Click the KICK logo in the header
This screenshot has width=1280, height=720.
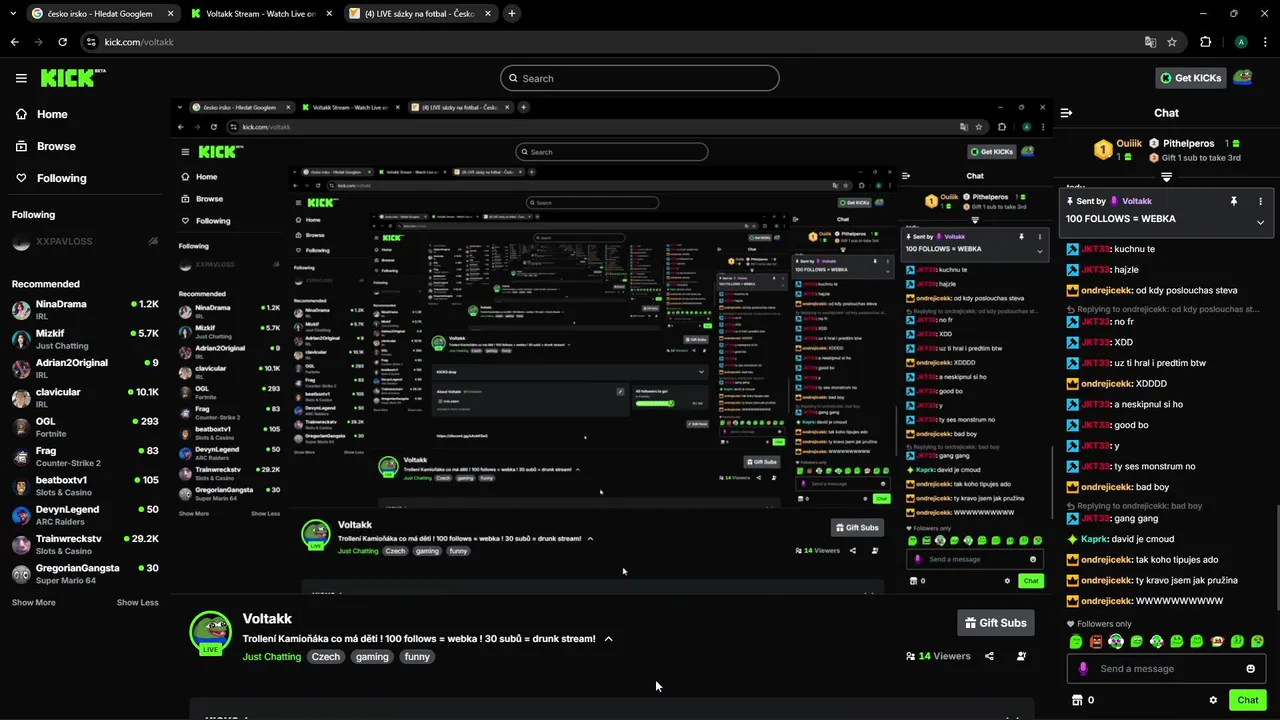[x=72, y=77]
